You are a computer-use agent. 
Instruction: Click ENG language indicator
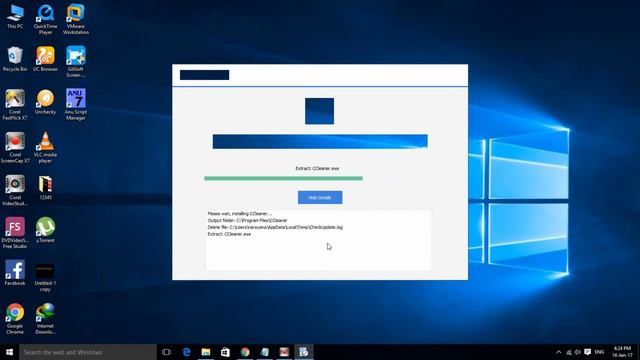pyautogui.click(x=599, y=352)
